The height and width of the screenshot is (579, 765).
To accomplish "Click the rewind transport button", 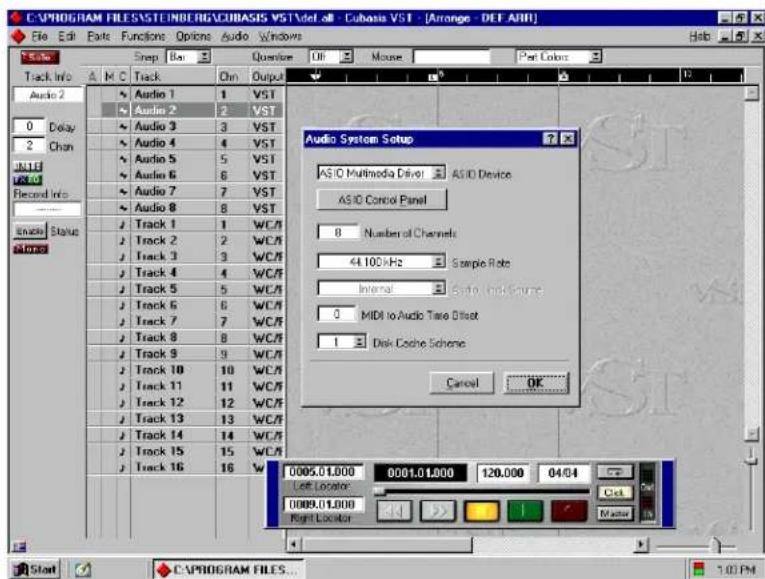I will [394, 511].
